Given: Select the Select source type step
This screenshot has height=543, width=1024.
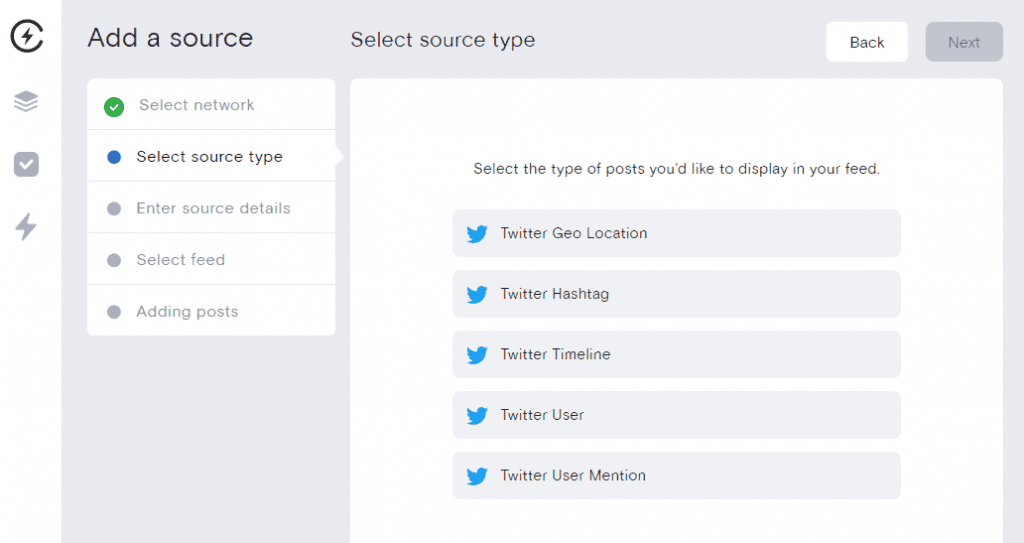Looking at the screenshot, I should point(211,156).
